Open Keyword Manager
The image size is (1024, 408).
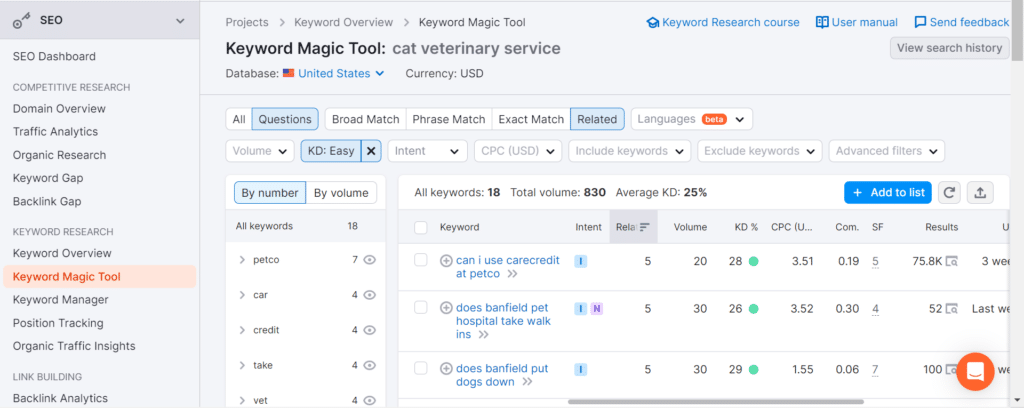(61, 300)
